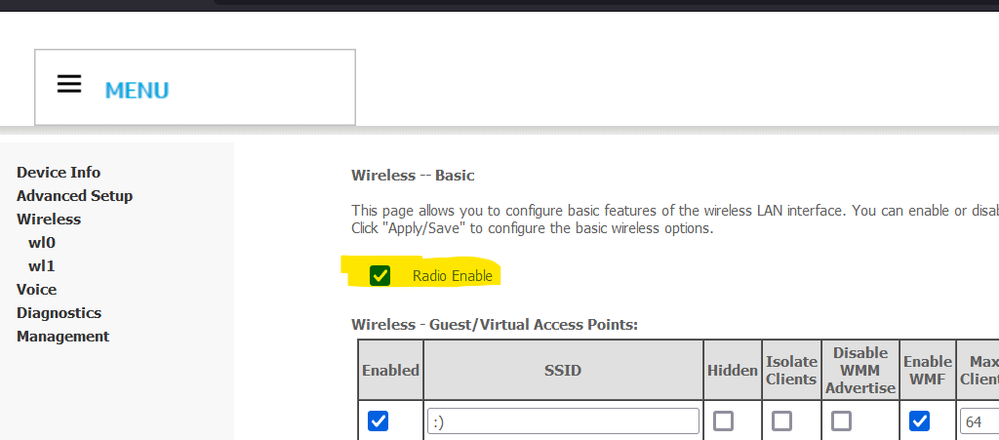Click the SSID column header

[x=563, y=370]
